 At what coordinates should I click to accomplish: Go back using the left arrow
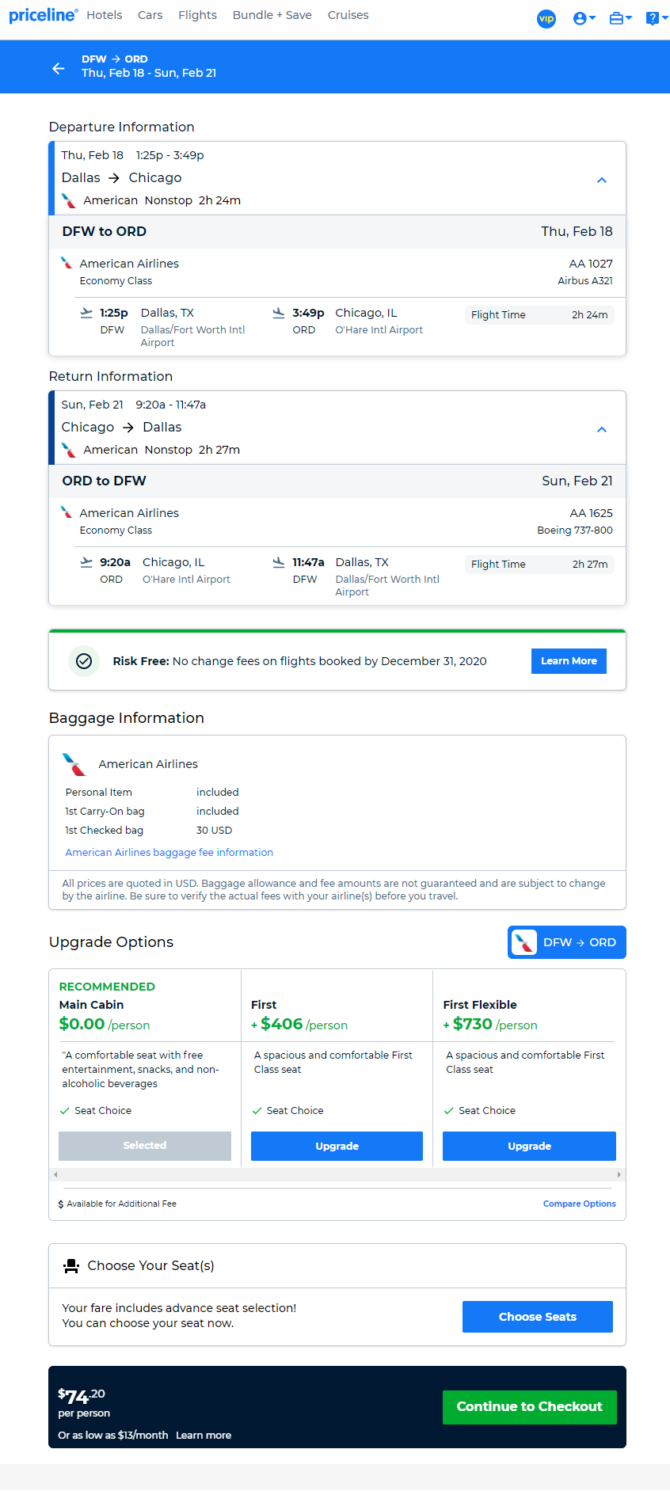(58, 68)
